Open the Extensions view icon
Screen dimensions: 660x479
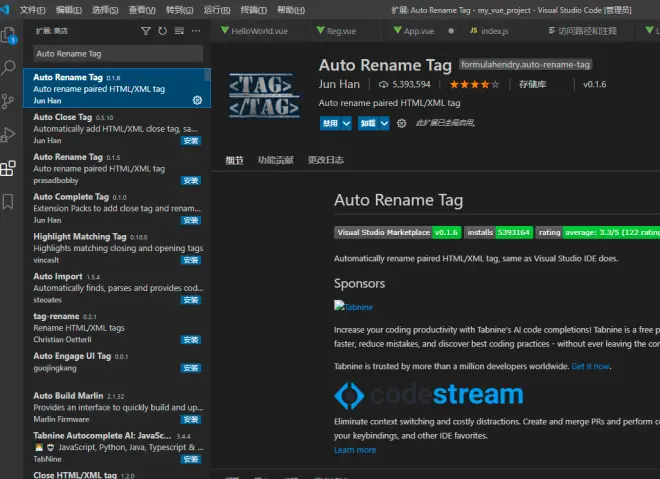point(8,168)
